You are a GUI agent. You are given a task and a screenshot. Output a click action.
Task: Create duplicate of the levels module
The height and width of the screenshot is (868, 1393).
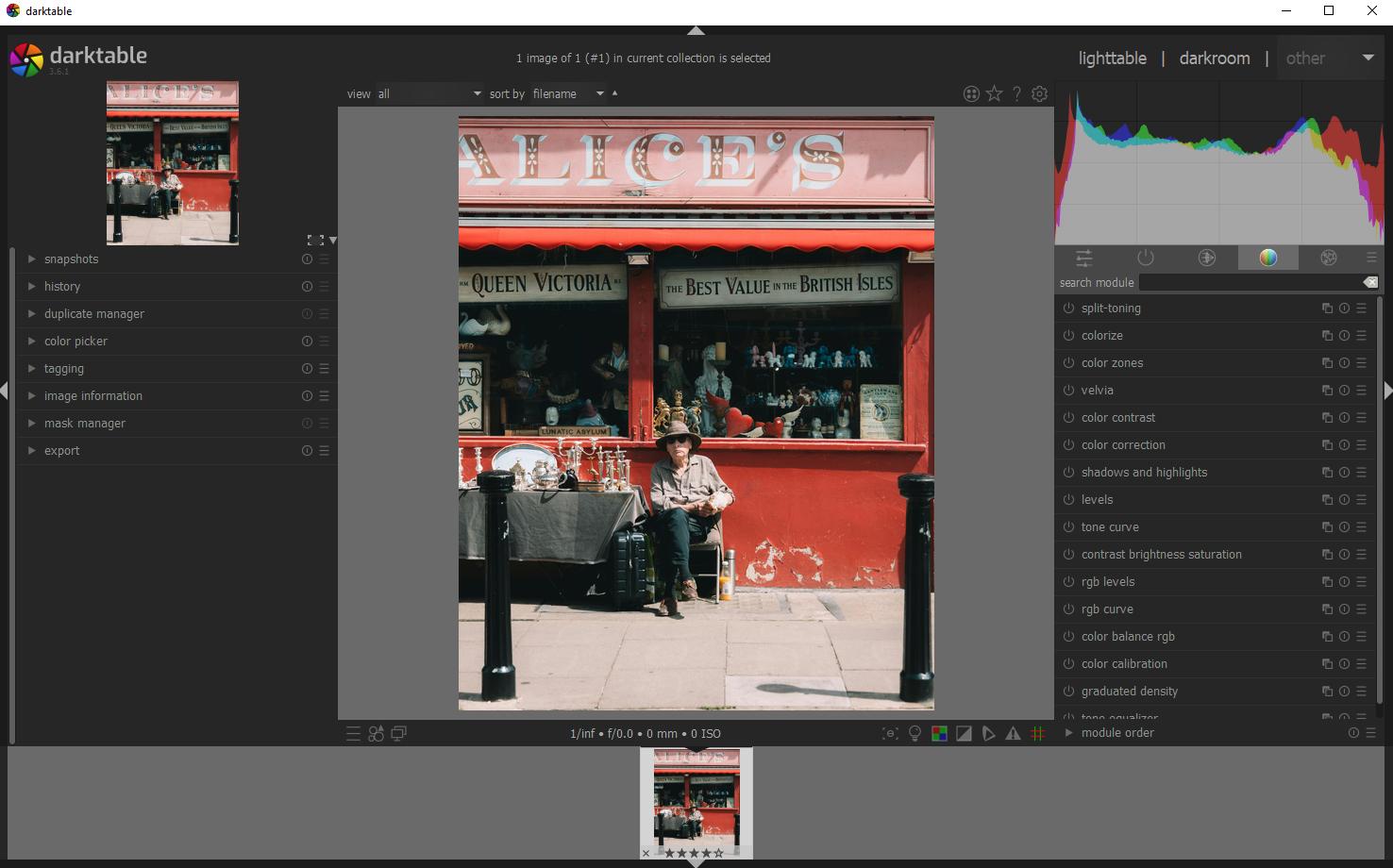pyautogui.click(x=1326, y=499)
